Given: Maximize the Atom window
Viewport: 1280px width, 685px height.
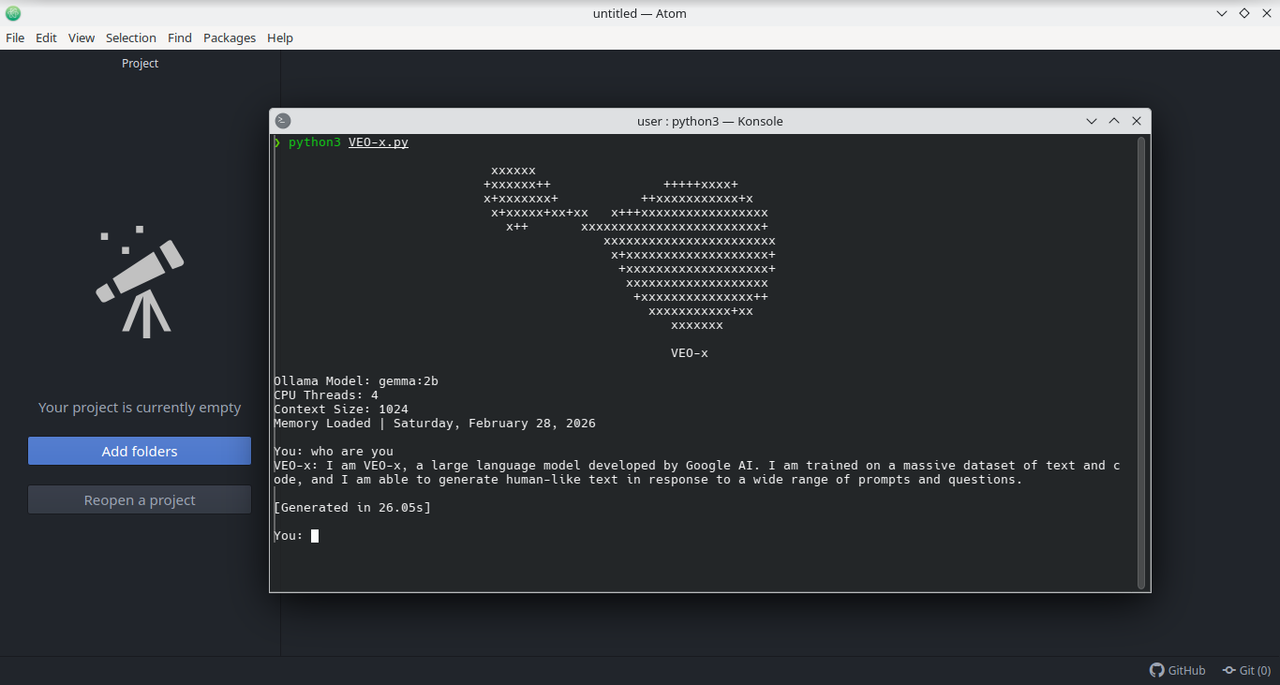Looking at the screenshot, I should [1244, 13].
